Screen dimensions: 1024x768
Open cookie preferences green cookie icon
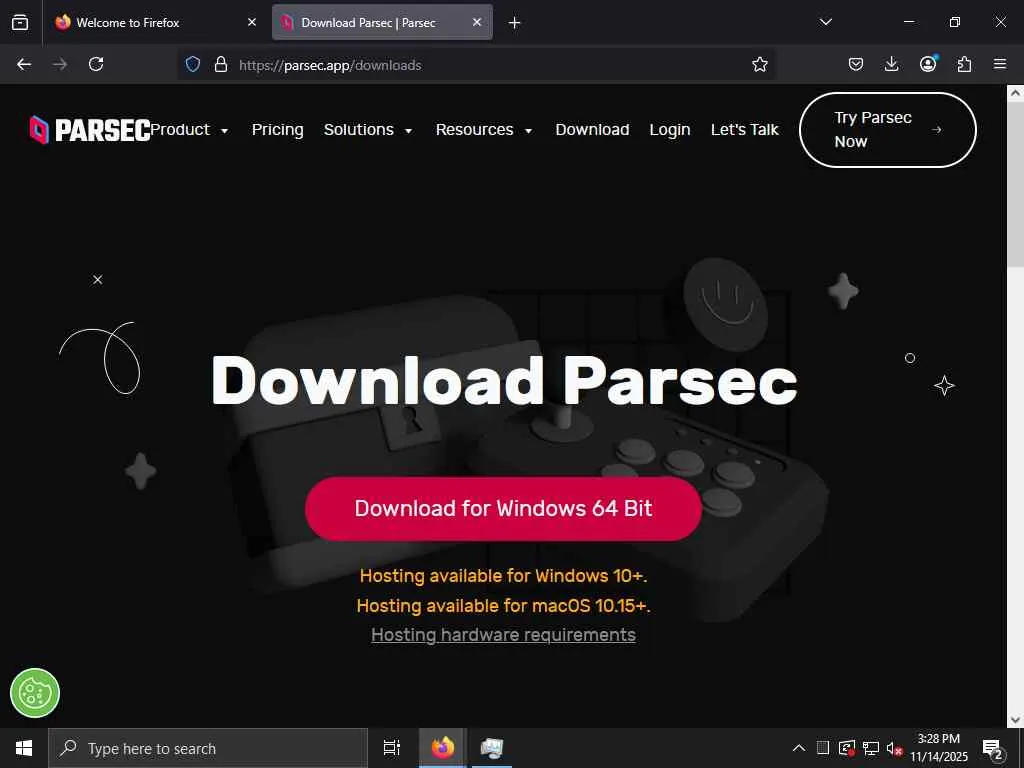[x=35, y=693]
